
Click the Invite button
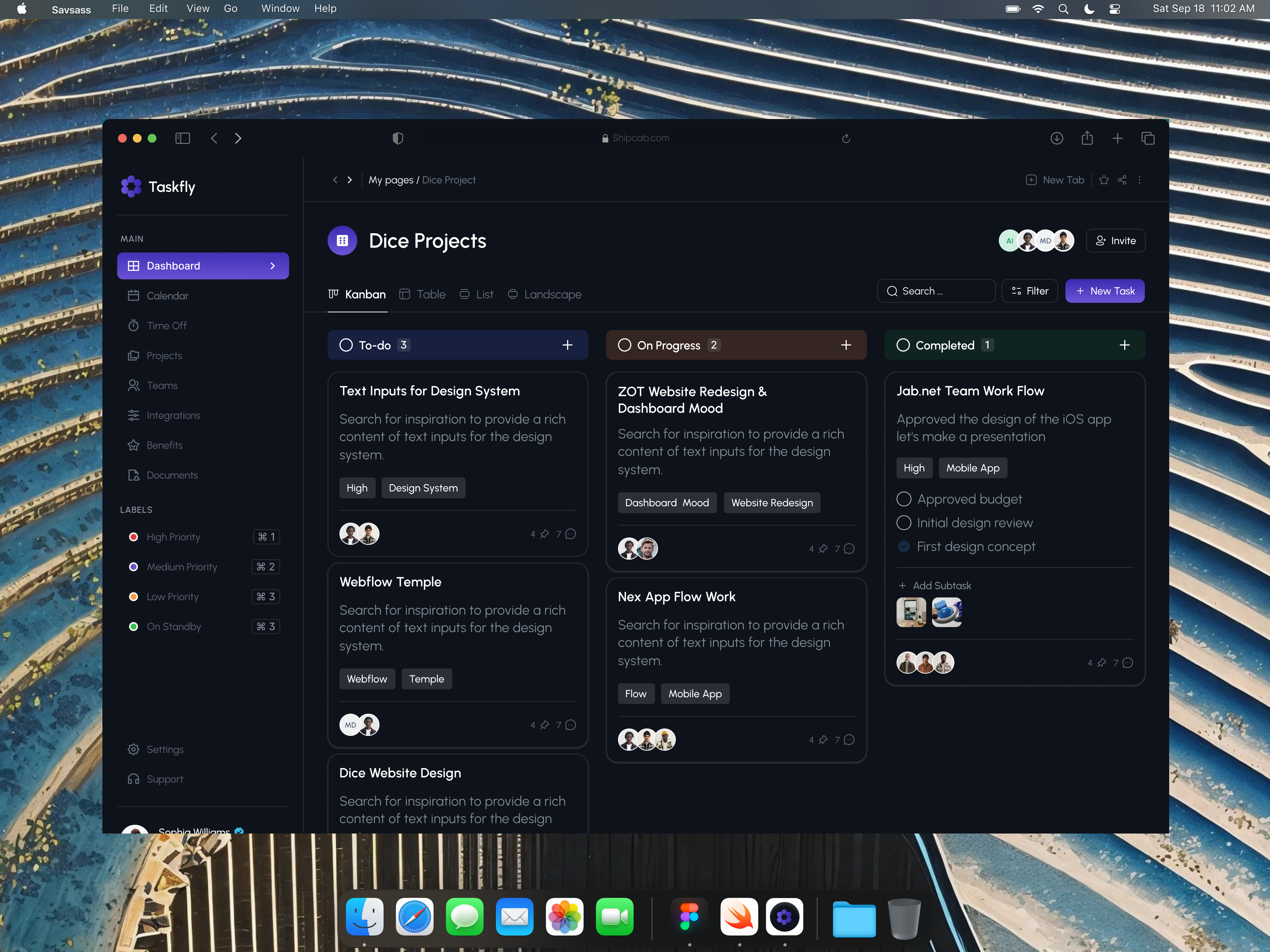1115,241
